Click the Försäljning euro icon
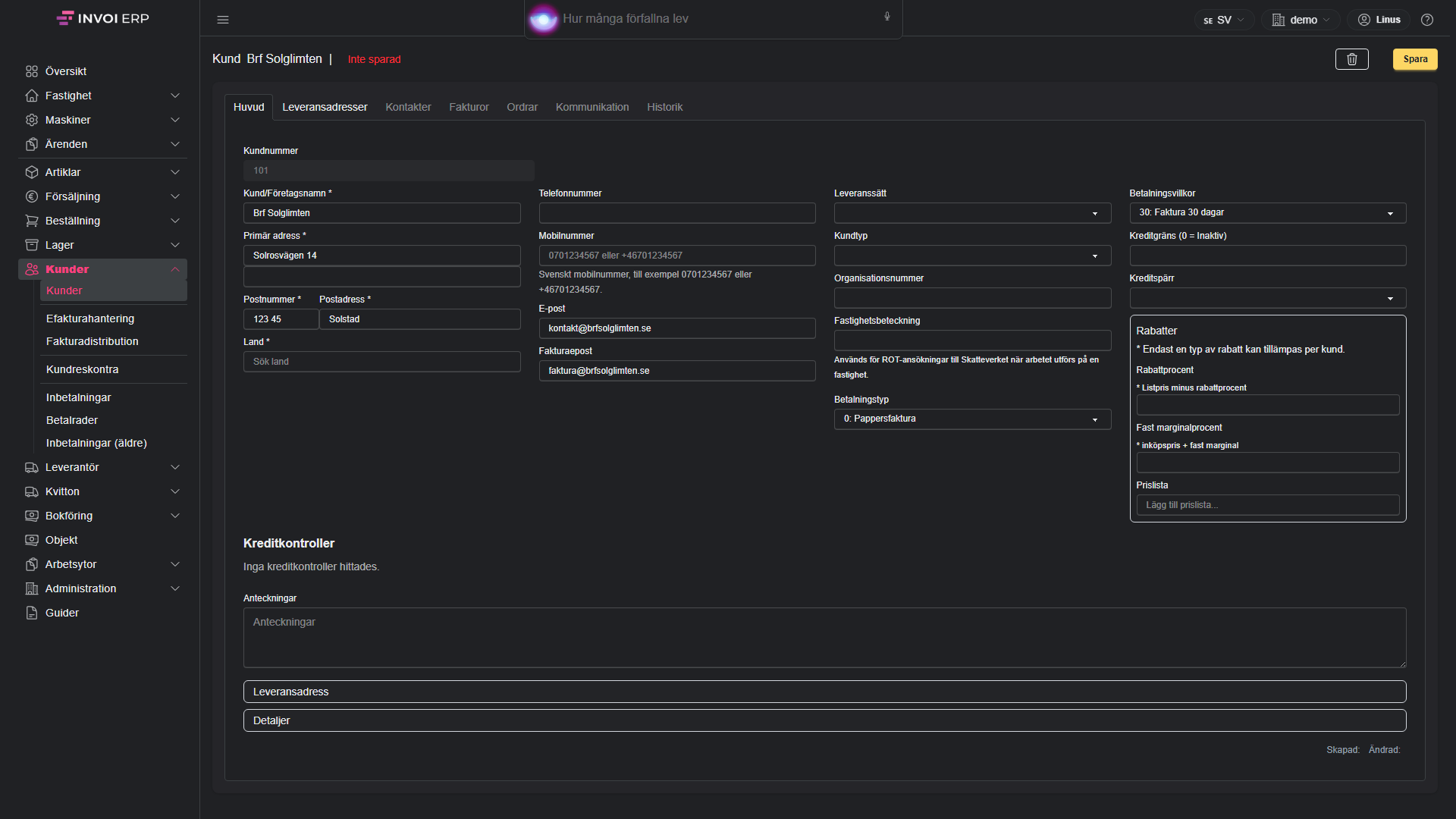This screenshot has width=1456, height=819. [x=32, y=196]
